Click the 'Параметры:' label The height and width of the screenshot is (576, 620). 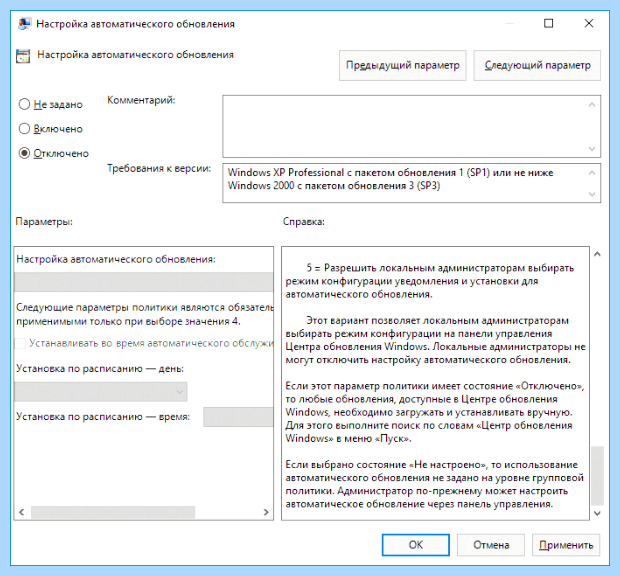click(x=44, y=222)
